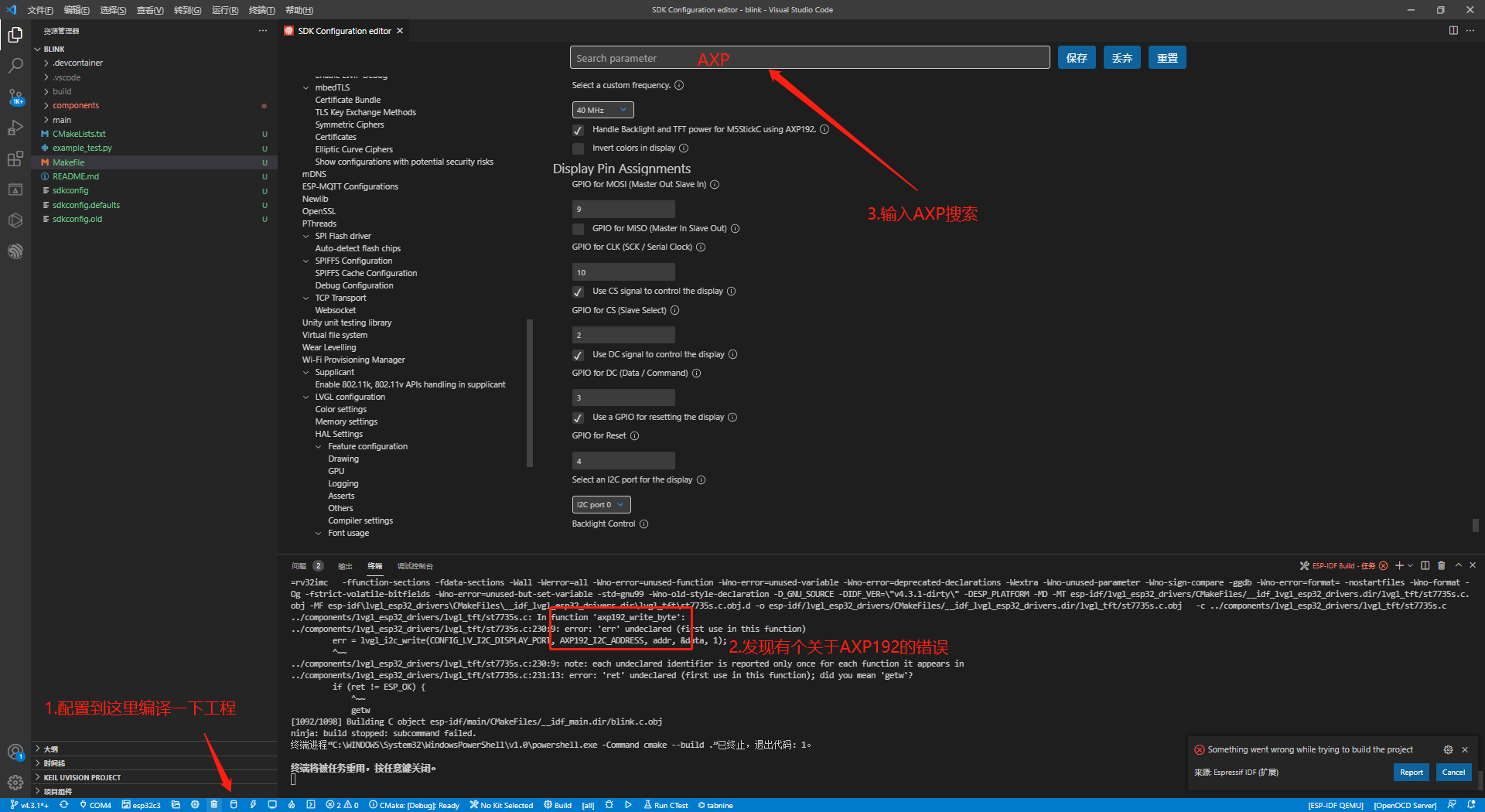1485x812 pixels.
Task: Toggle Use a GPIO for resetting display
Action: click(x=578, y=418)
